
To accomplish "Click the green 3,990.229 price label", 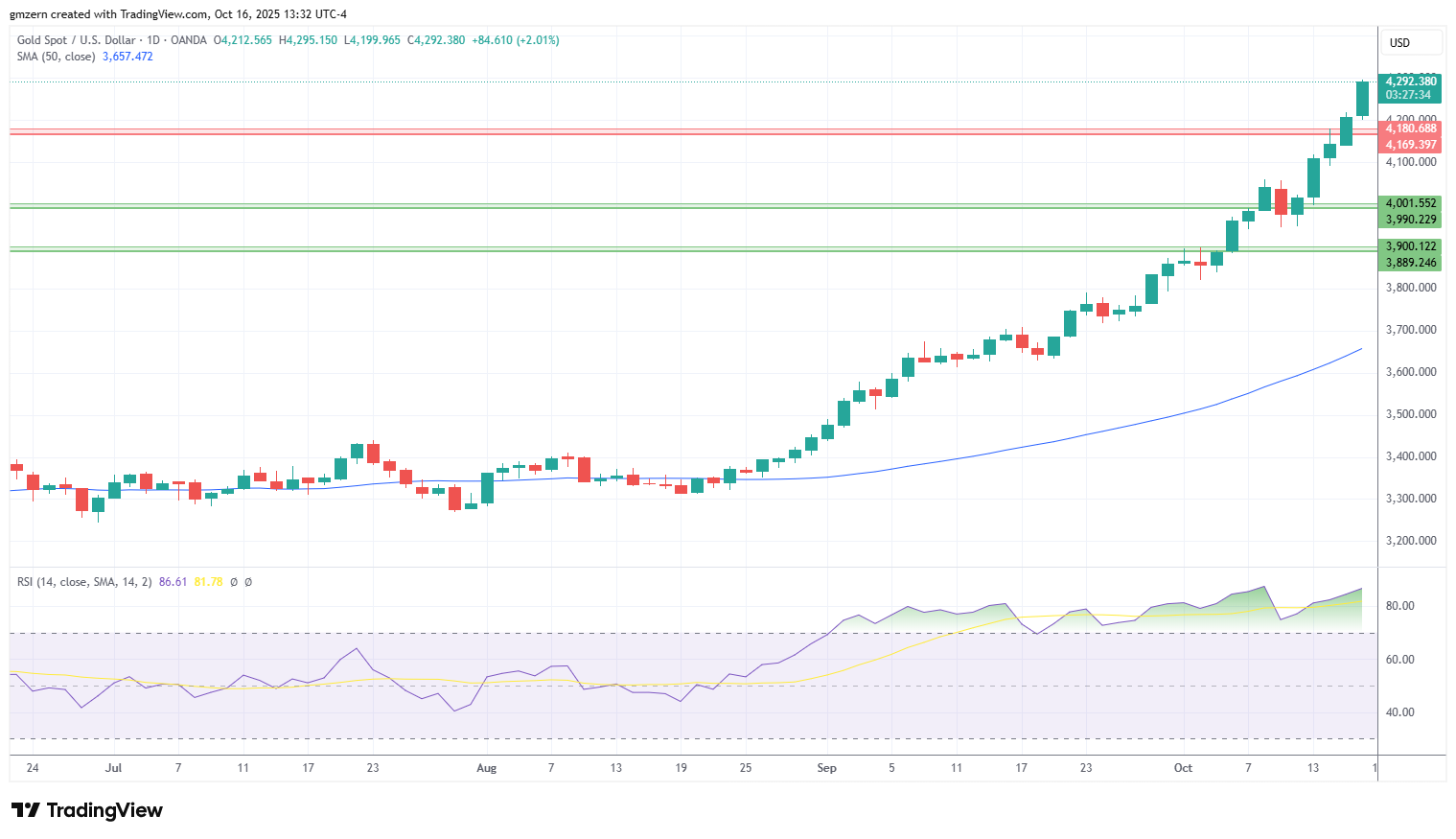I will [x=1410, y=220].
